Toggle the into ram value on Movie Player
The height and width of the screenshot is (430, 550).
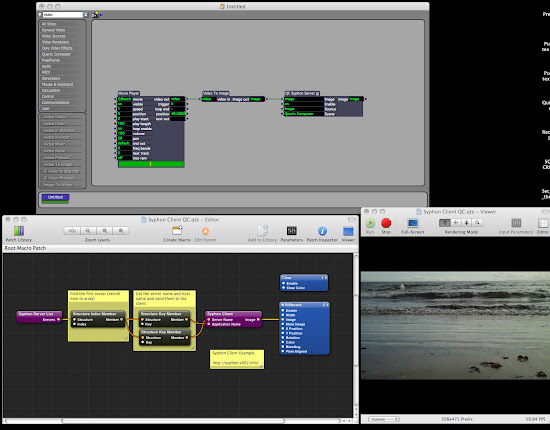[x=124, y=158]
